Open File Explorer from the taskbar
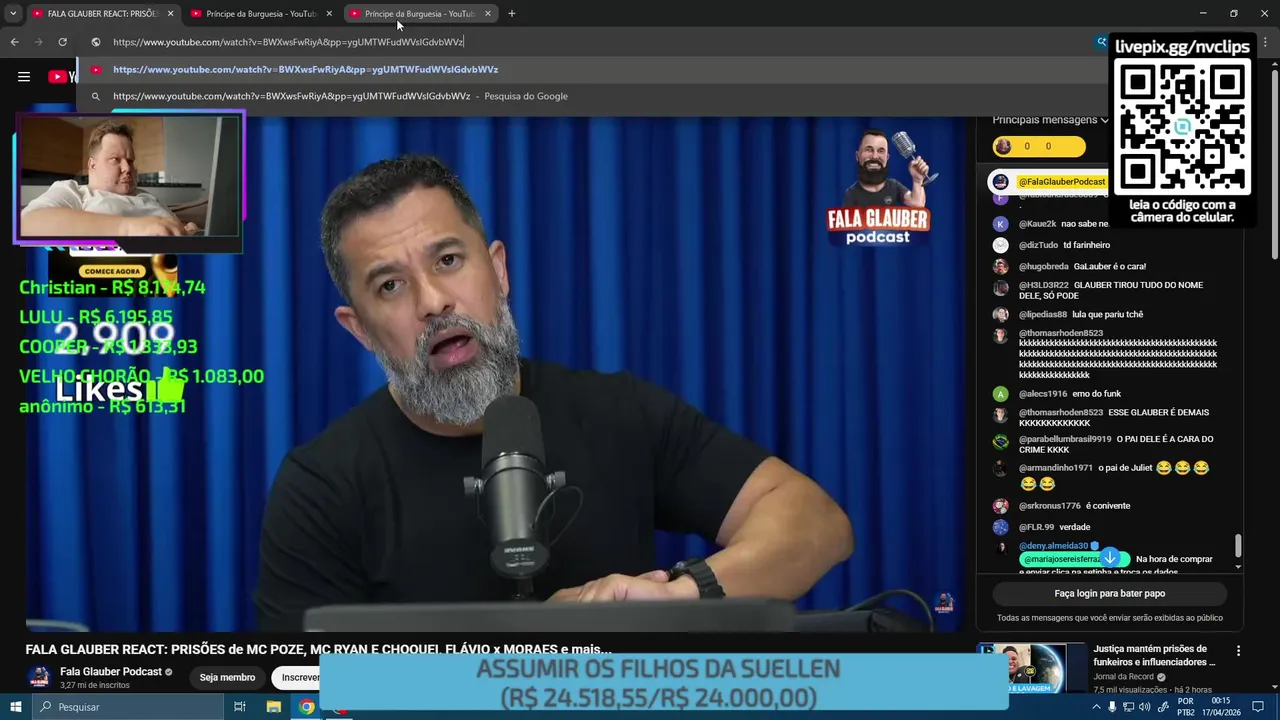Screen dimensions: 1280x720 tap(273, 707)
